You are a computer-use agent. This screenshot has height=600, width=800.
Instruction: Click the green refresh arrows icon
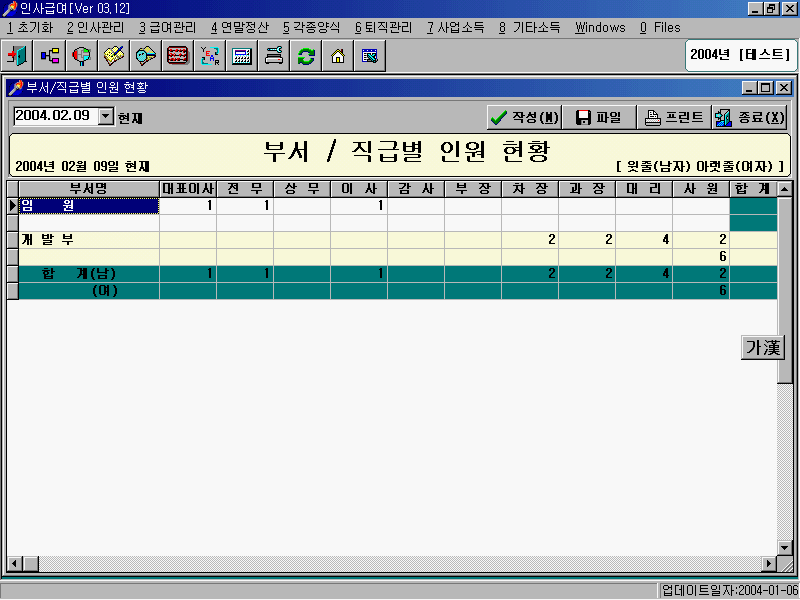pyautogui.click(x=306, y=56)
